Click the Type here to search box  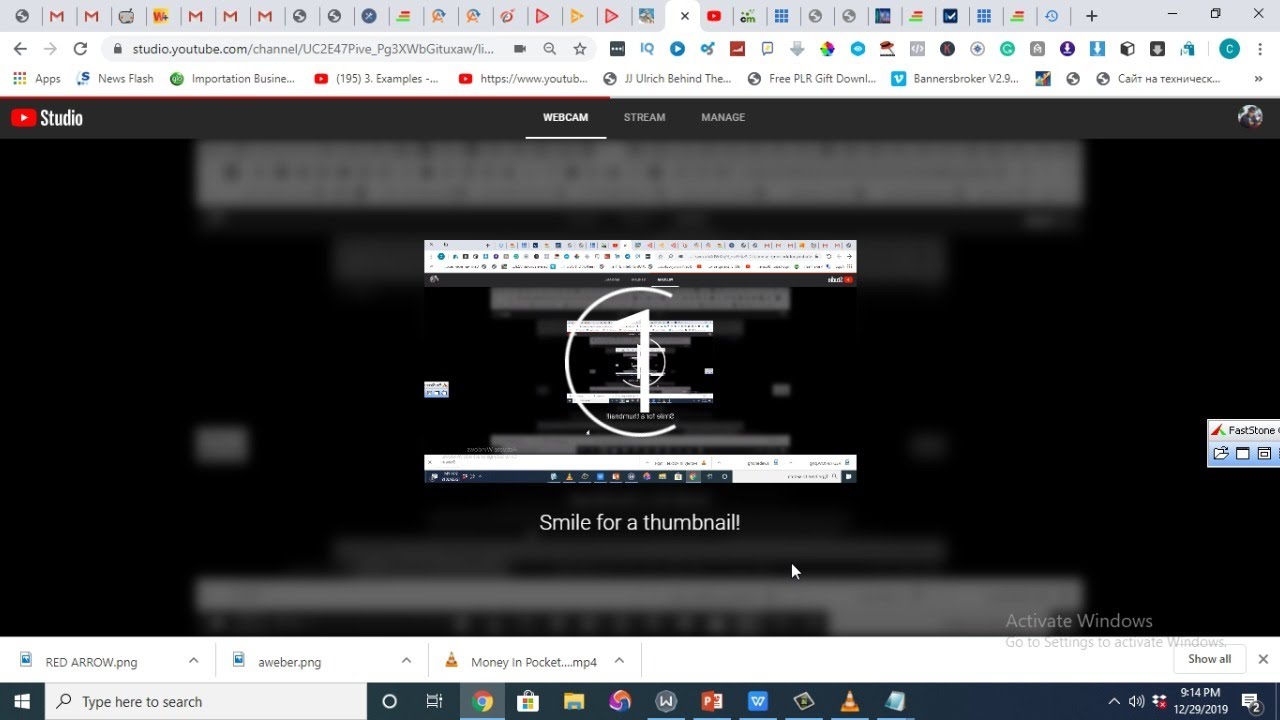(x=206, y=701)
